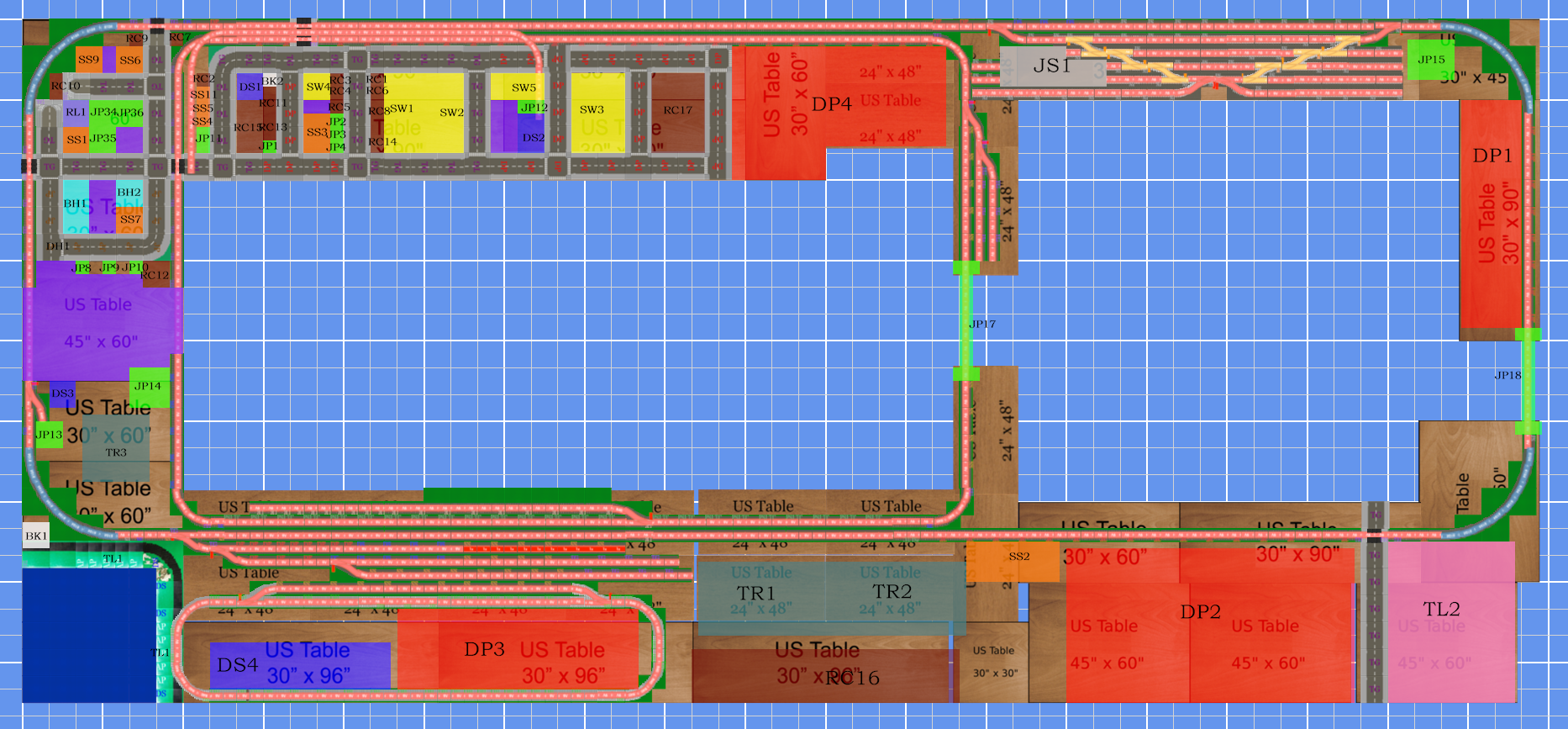This screenshot has height=729, width=1568.
Task: Click the pink TL2 table area
Action: 1451,621
